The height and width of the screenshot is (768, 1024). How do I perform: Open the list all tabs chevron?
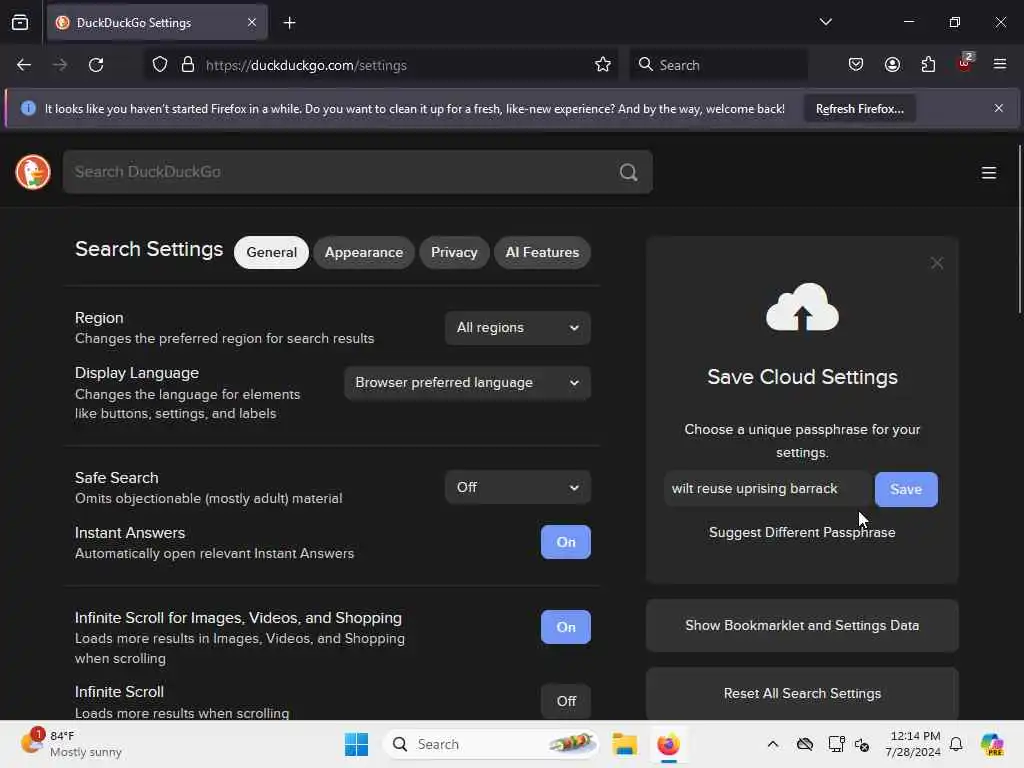pos(825,22)
